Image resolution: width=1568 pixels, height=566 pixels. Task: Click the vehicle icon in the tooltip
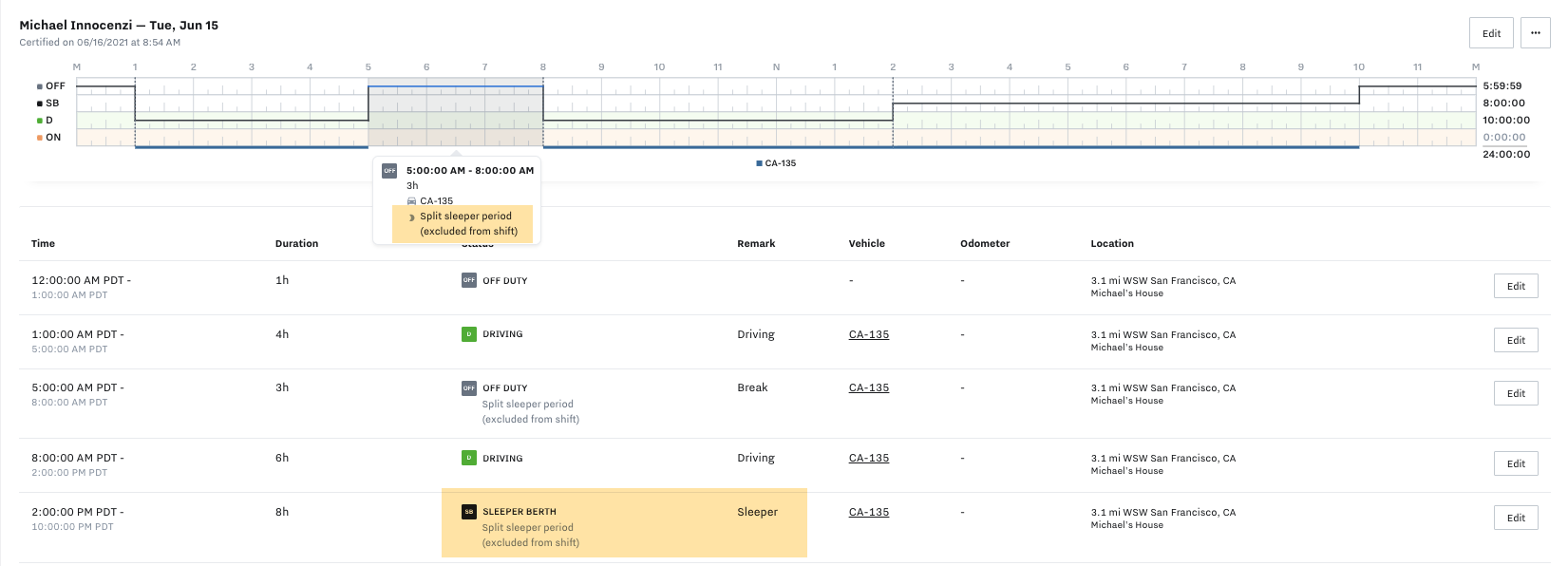[x=411, y=201]
